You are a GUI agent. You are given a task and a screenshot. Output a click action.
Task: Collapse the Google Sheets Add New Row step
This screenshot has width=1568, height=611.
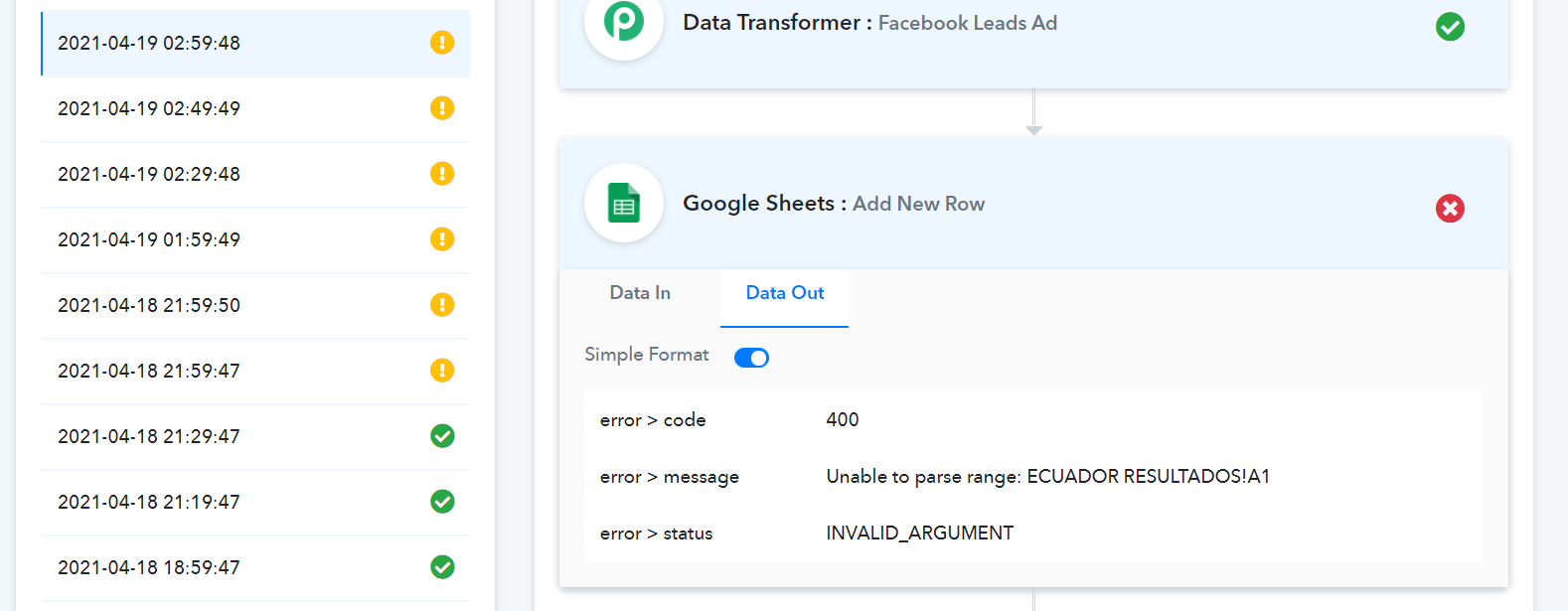pyautogui.click(x=1033, y=205)
